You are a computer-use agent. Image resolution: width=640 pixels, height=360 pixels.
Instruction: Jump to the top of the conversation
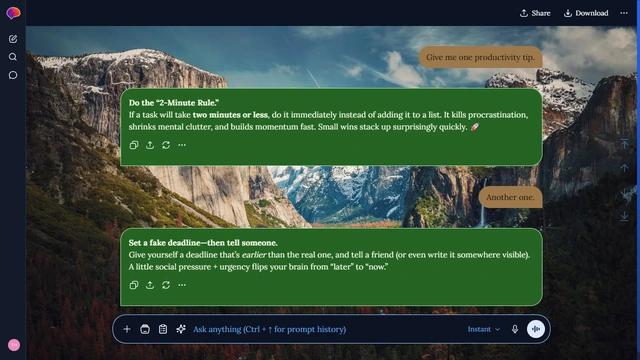(624, 144)
